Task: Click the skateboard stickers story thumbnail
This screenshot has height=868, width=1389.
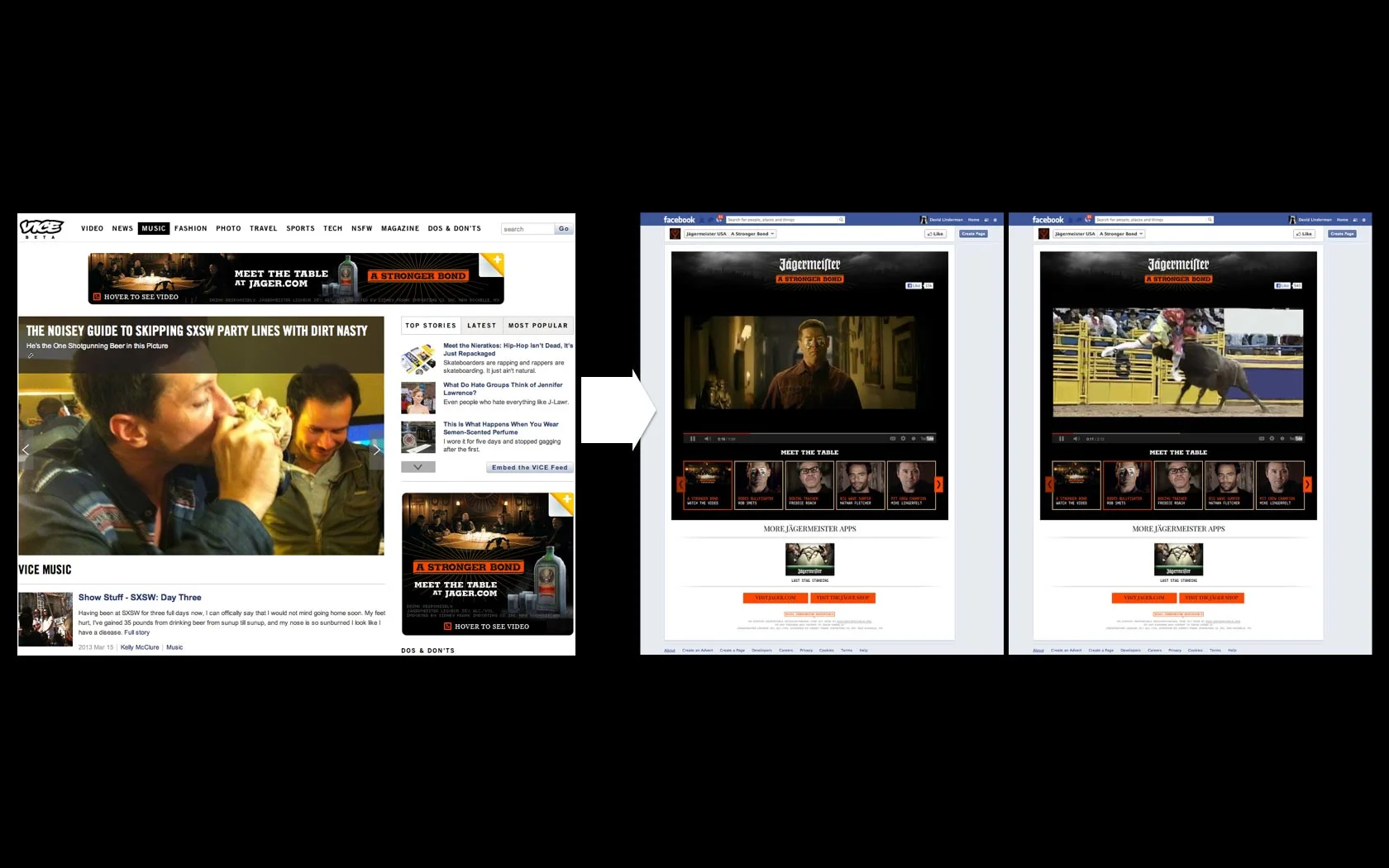Action: coord(418,359)
